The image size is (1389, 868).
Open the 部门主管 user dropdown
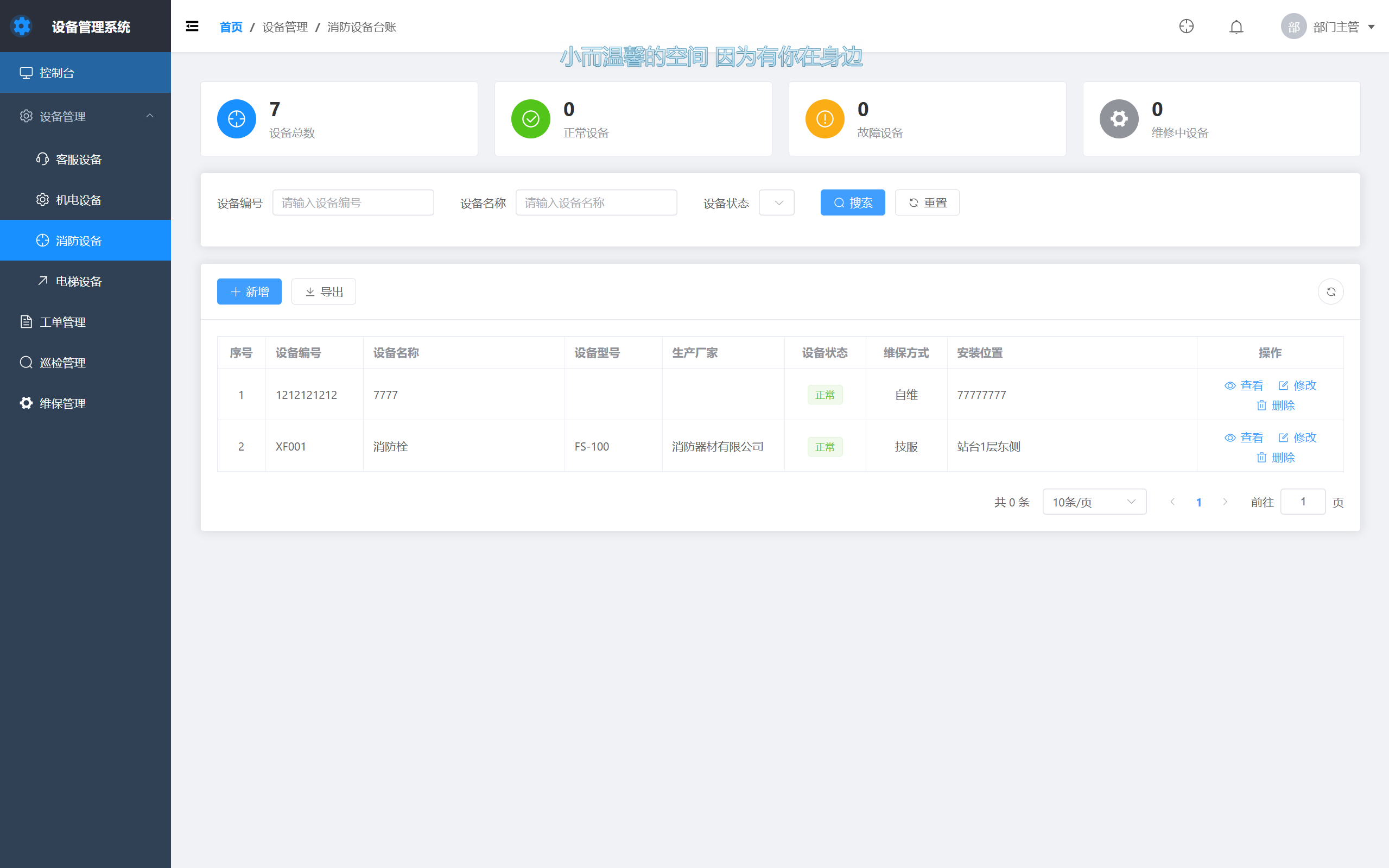tap(1328, 27)
